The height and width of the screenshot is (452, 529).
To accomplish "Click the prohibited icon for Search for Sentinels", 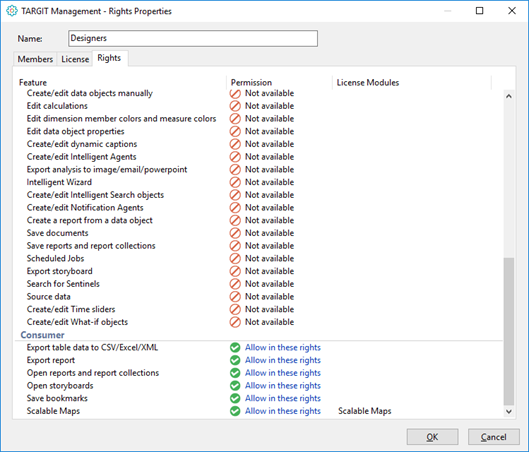I will (x=235, y=284).
